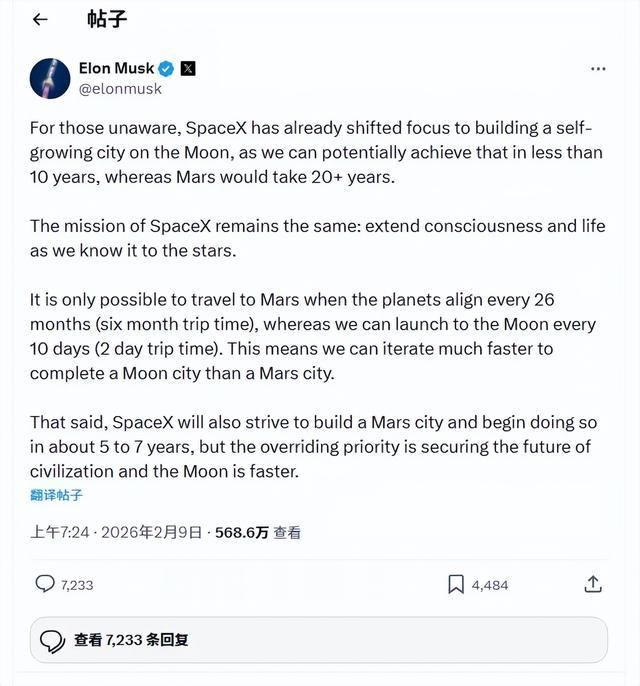Click the double chat bubble icon in reply bar
The height and width of the screenshot is (686, 640).
[53, 640]
